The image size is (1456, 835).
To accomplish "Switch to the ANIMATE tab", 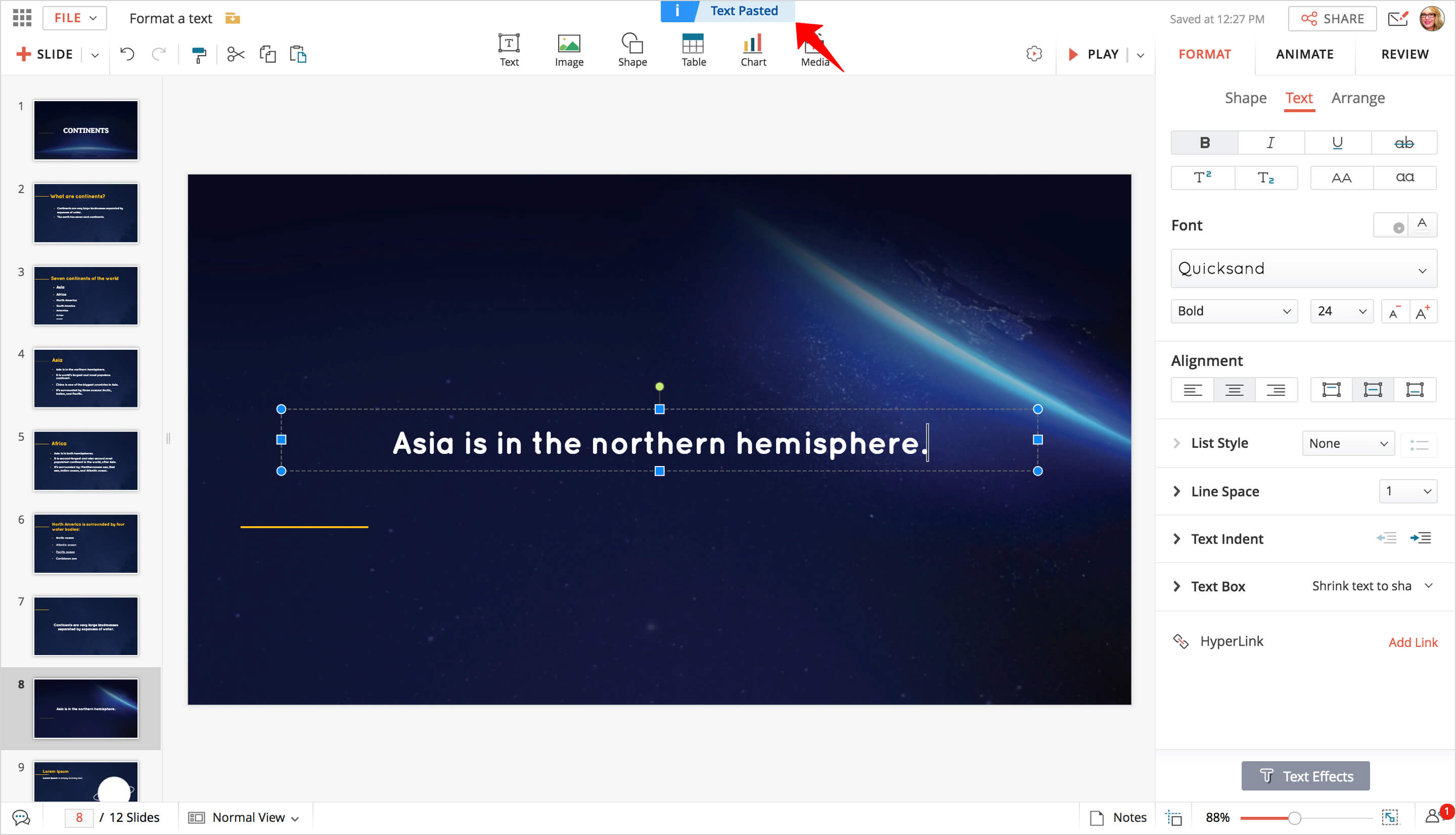I will point(1304,54).
